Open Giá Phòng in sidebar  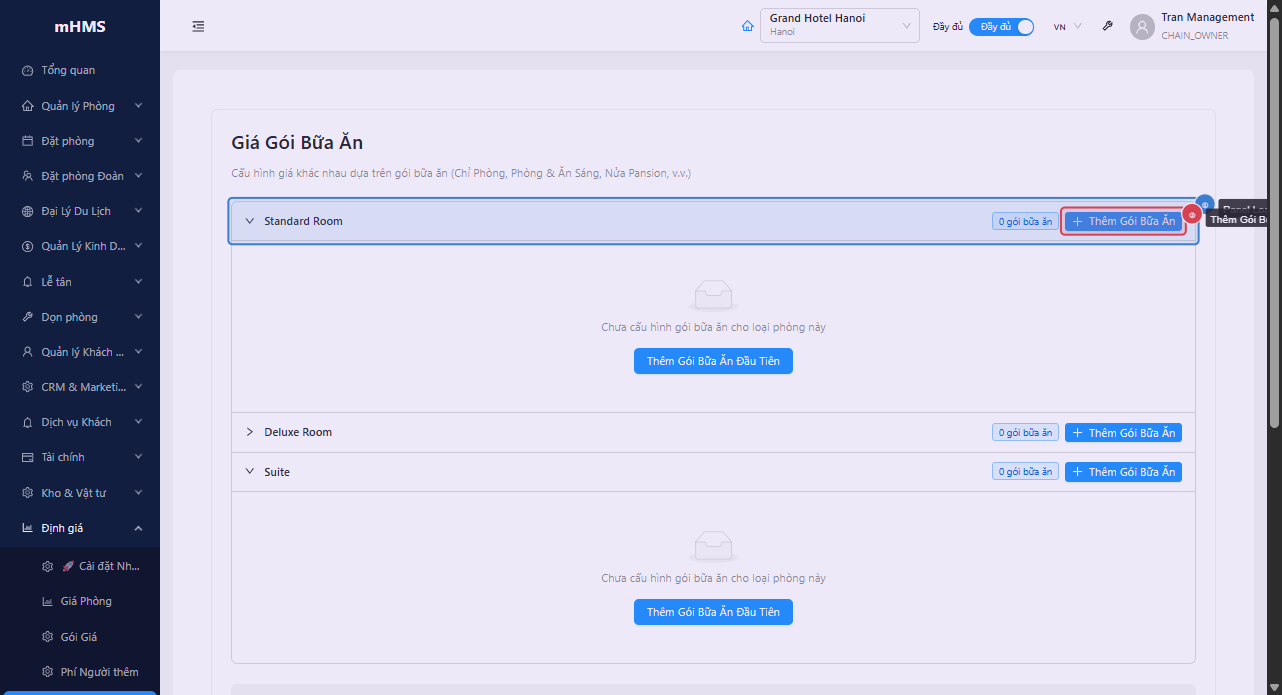pos(86,601)
